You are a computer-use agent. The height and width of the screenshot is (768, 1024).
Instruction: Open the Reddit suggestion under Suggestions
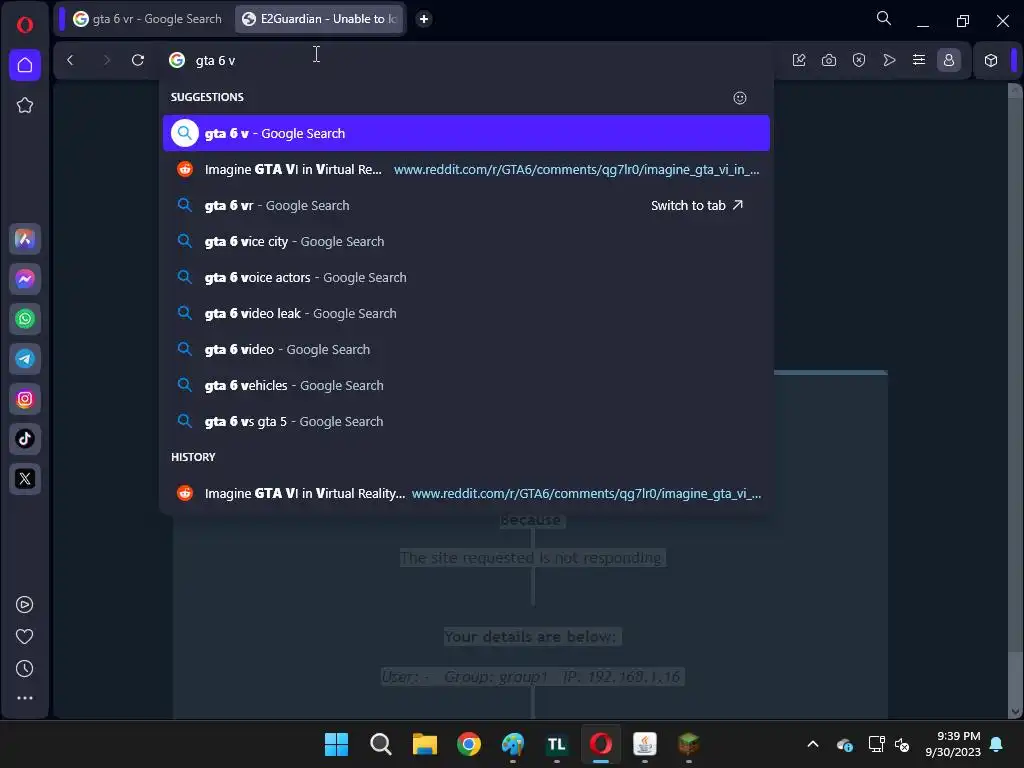466,169
